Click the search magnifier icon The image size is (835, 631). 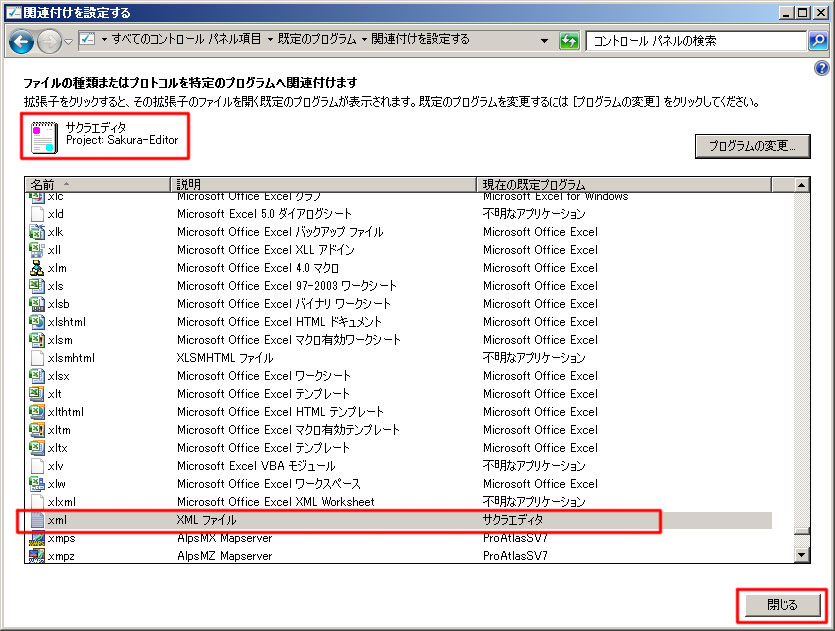tap(818, 40)
